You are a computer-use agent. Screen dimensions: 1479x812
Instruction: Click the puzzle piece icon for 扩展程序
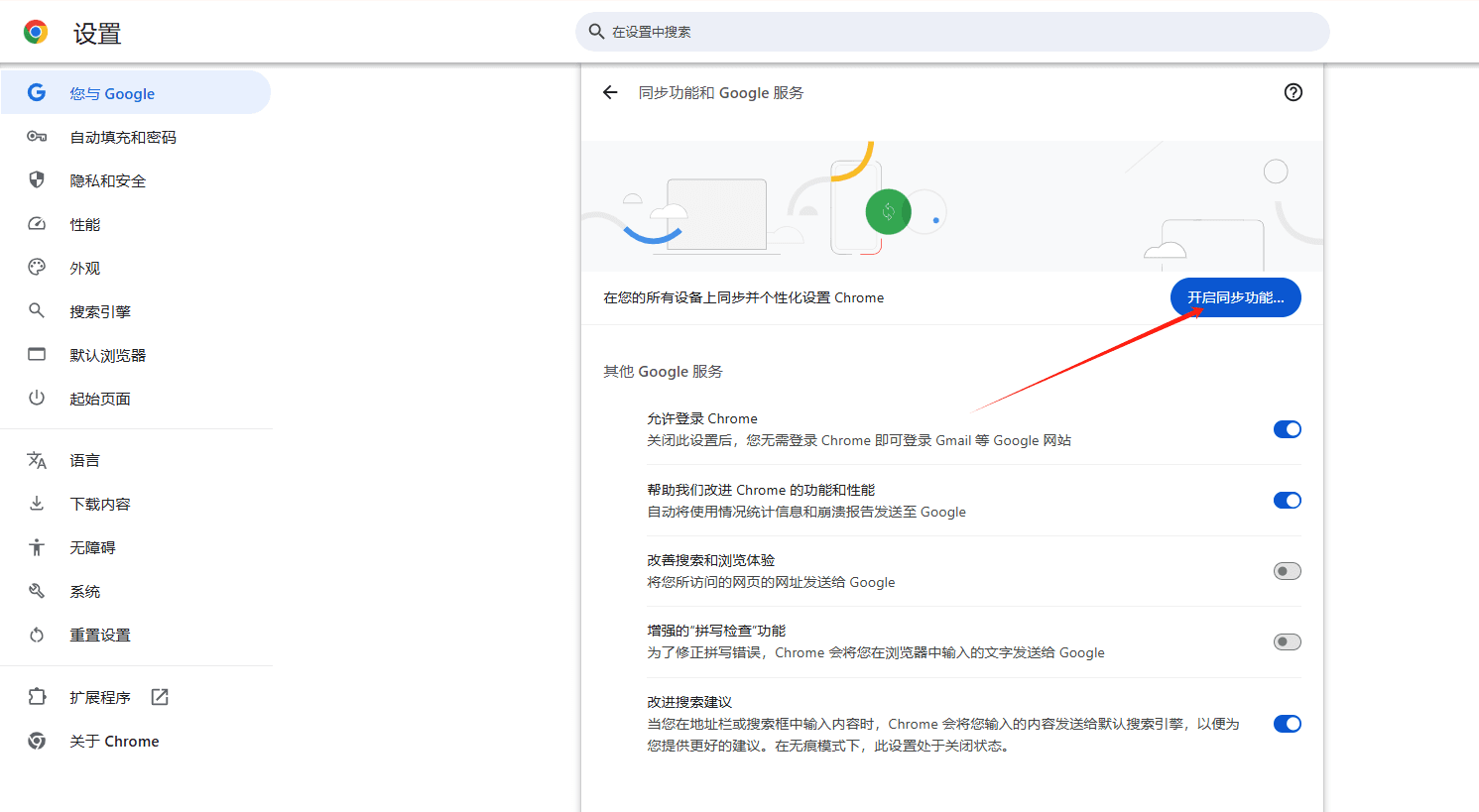click(37, 697)
